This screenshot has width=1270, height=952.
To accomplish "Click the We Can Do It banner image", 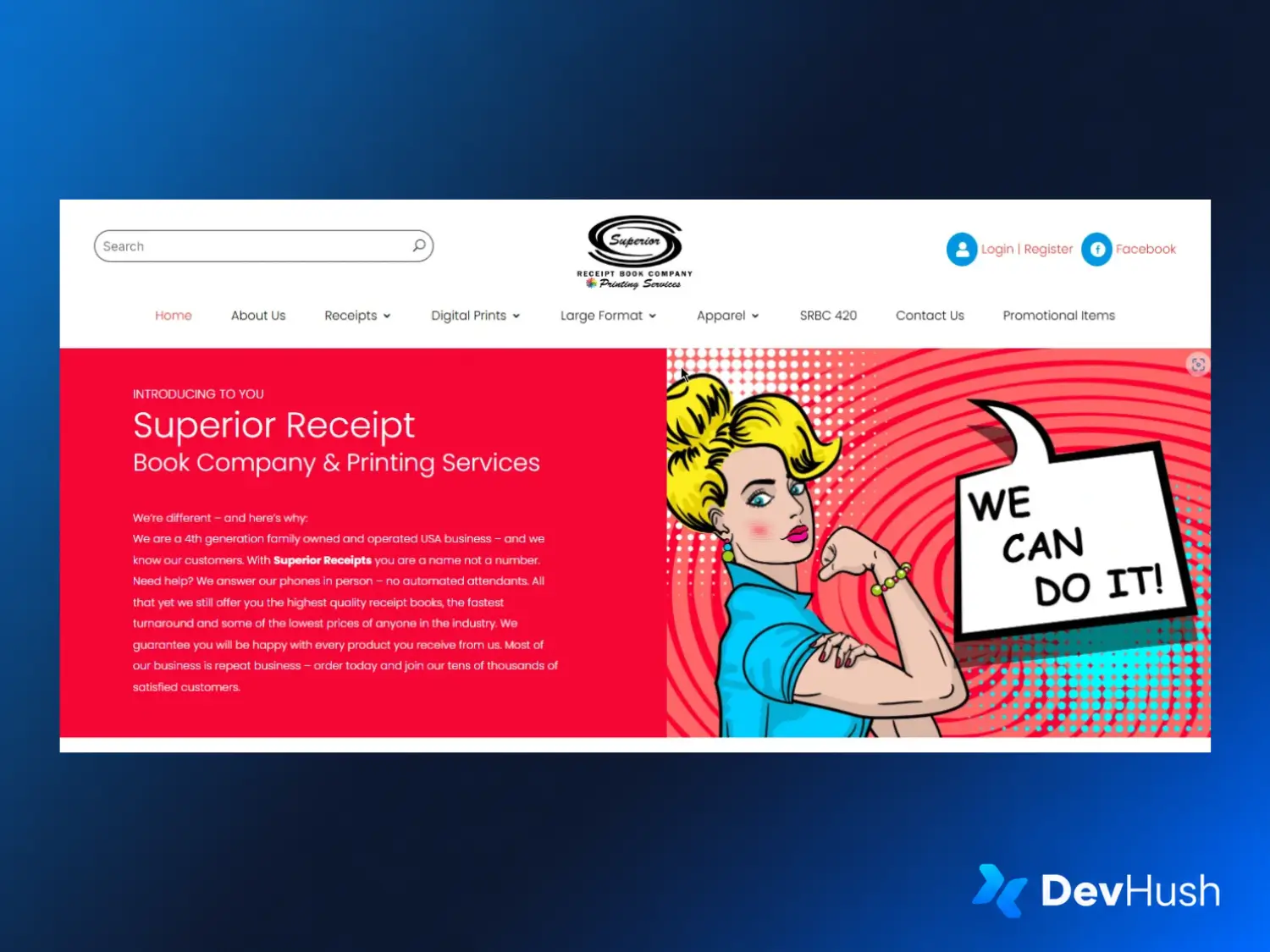I will pos(938,542).
